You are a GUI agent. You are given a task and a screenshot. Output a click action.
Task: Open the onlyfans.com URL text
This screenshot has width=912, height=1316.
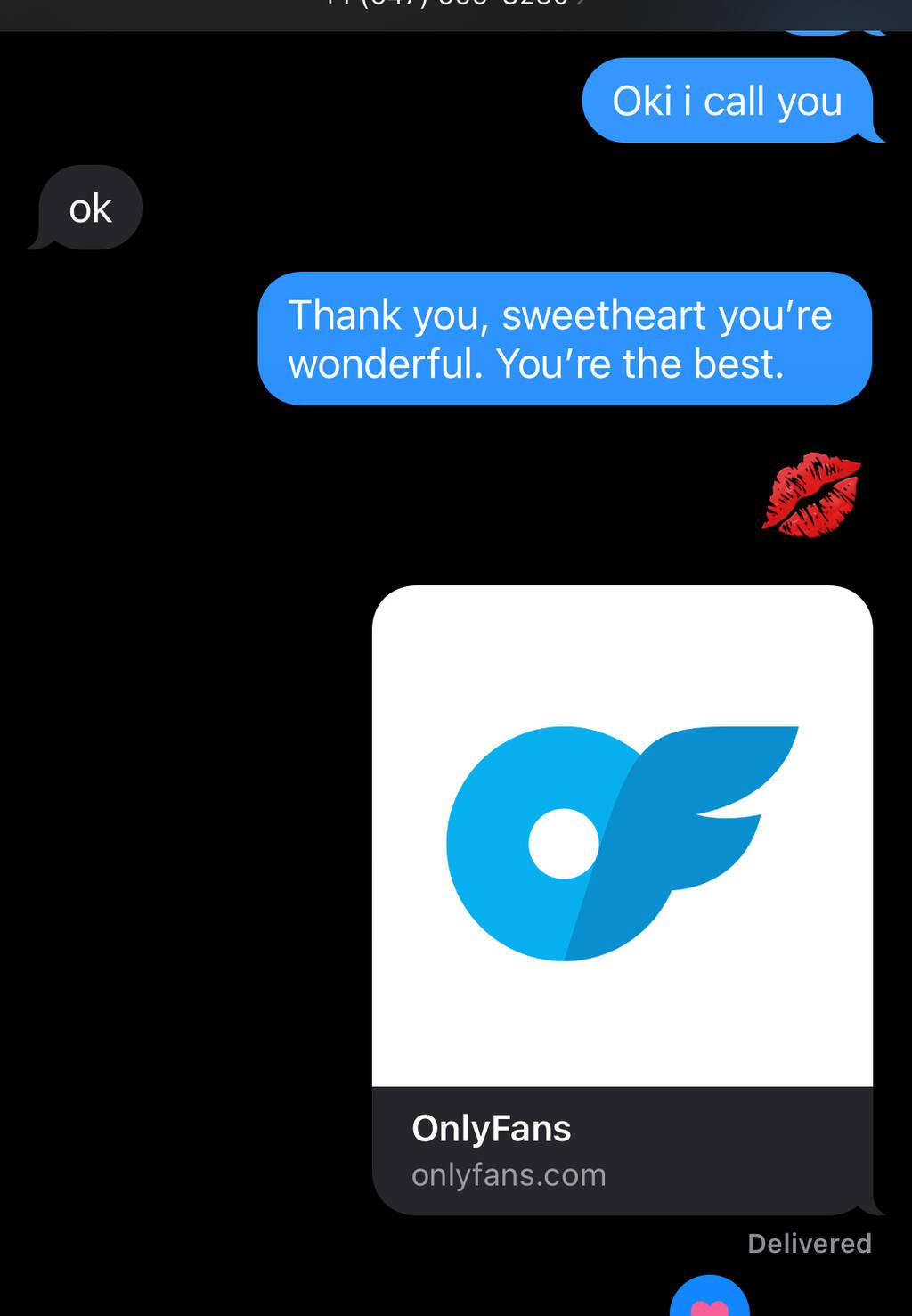tap(509, 1174)
